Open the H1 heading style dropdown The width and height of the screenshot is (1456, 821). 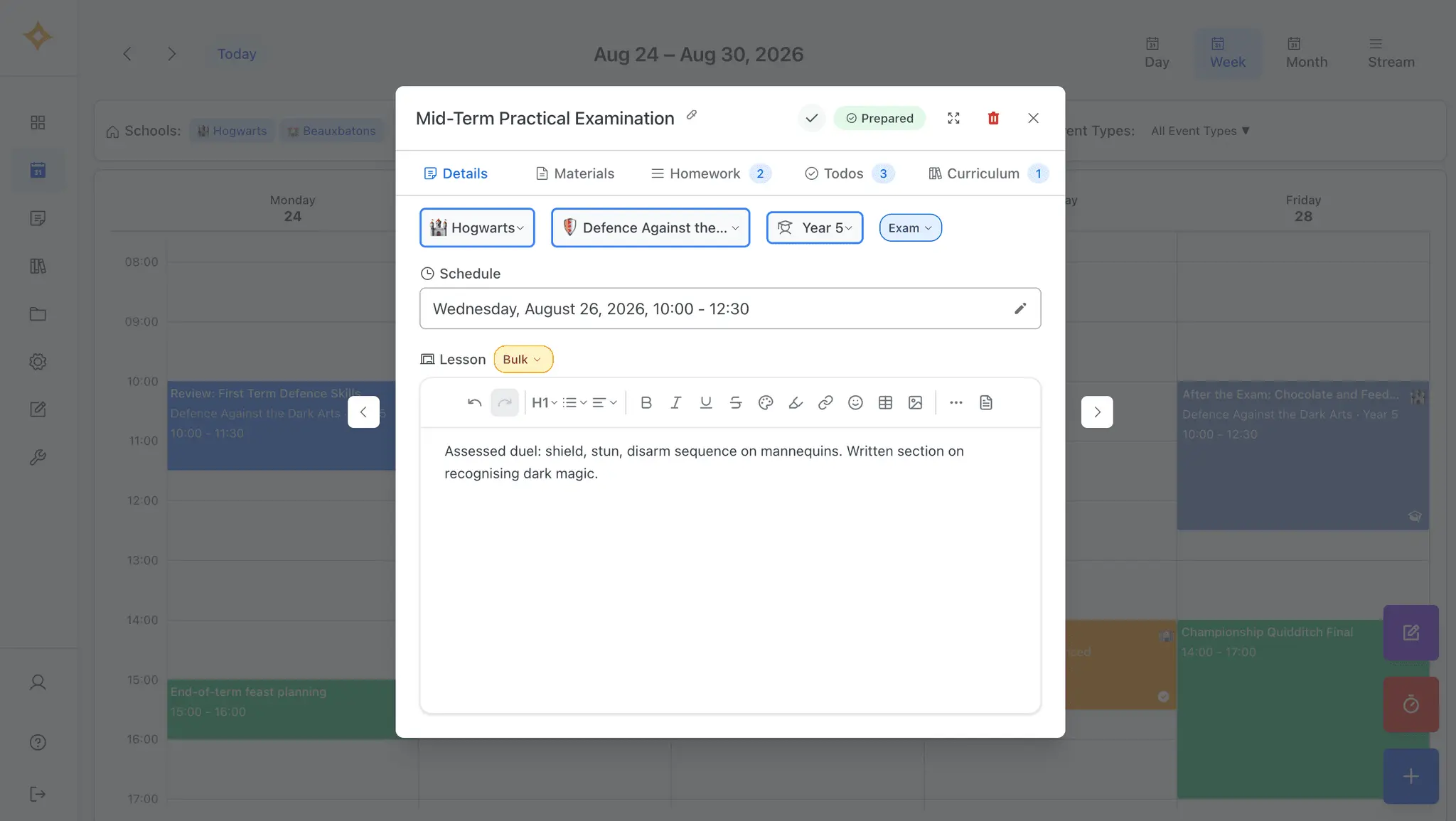tap(545, 403)
